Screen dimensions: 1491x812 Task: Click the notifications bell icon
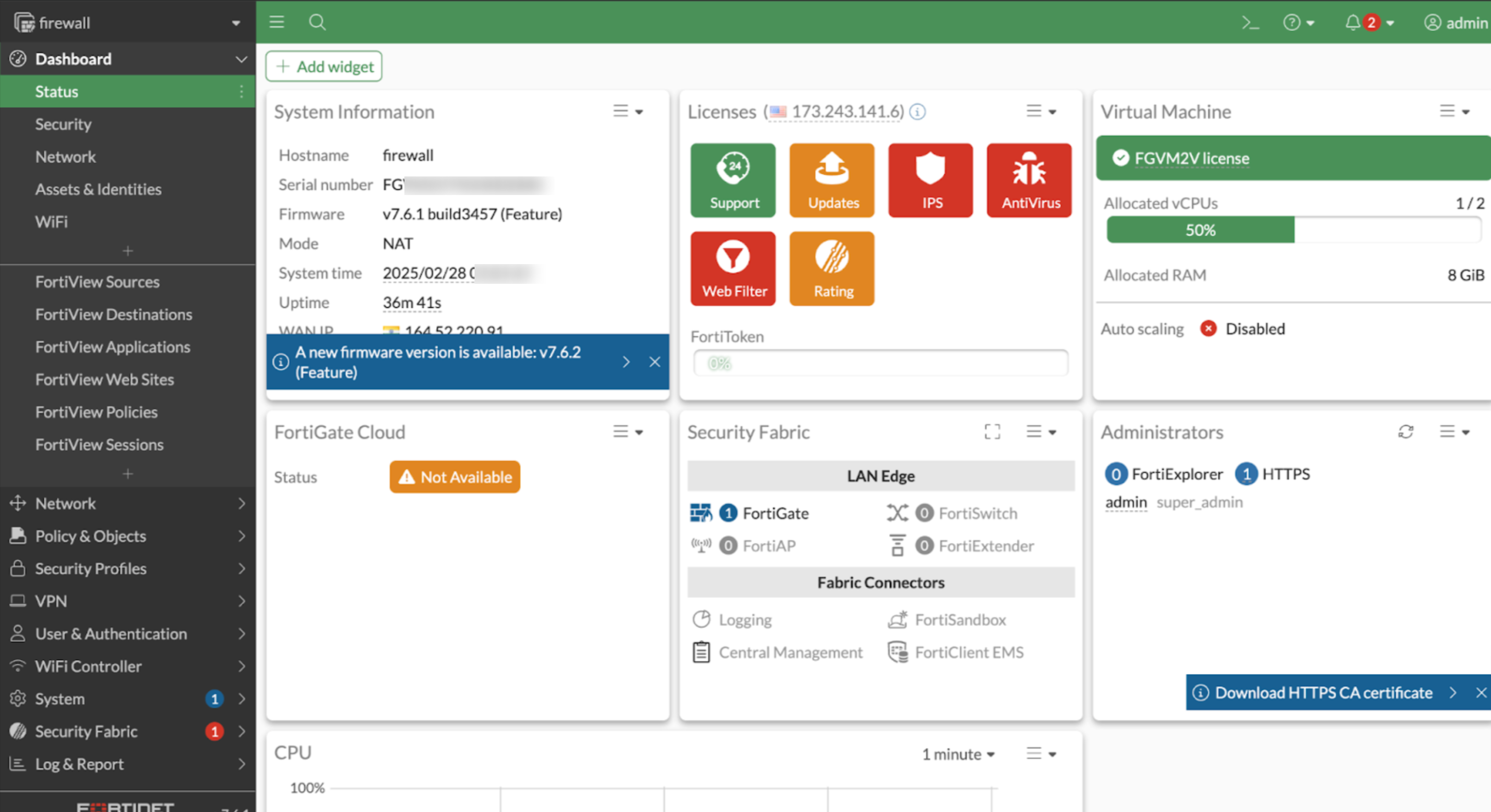tap(1353, 22)
